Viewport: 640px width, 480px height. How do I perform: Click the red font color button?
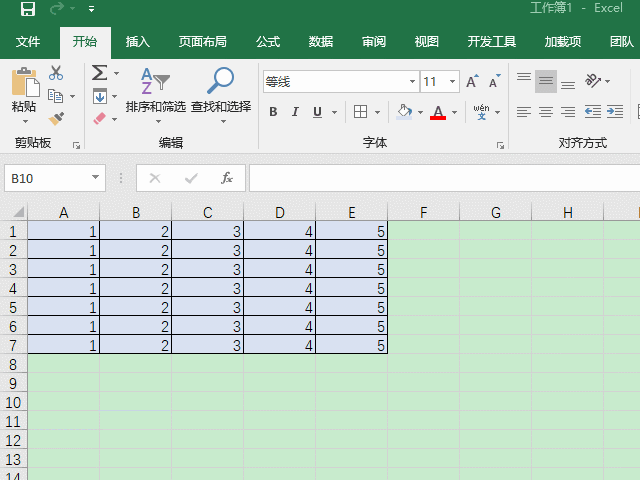(x=437, y=112)
